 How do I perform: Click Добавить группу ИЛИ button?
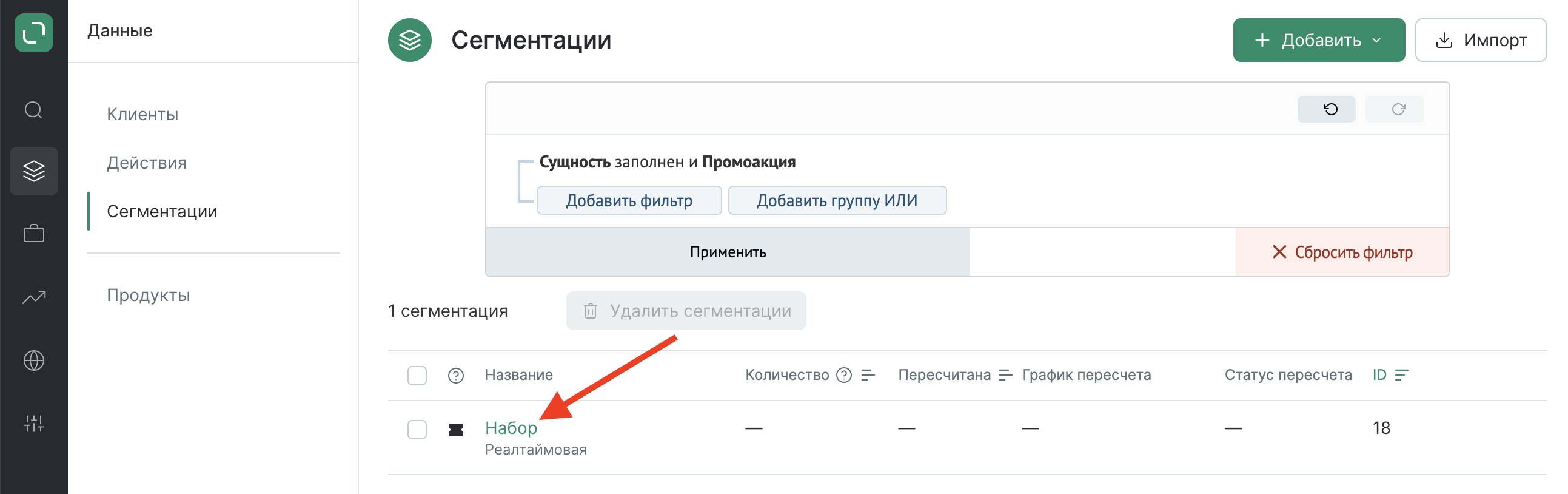click(x=836, y=200)
